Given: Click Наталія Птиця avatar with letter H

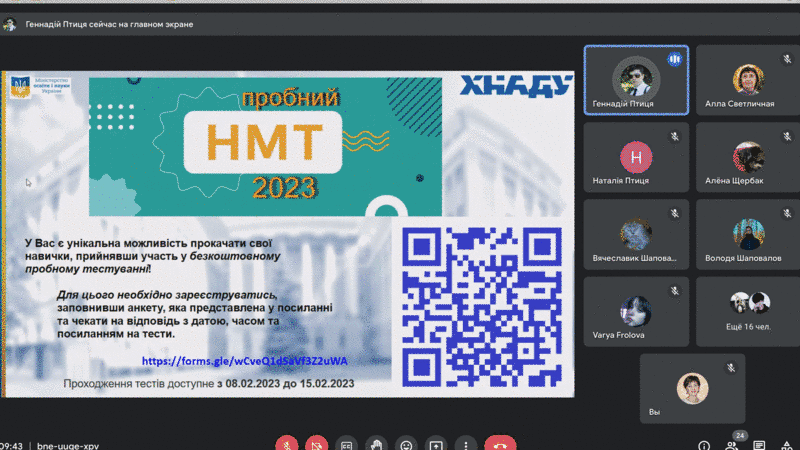Looking at the screenshot, I should pos(636,157).
